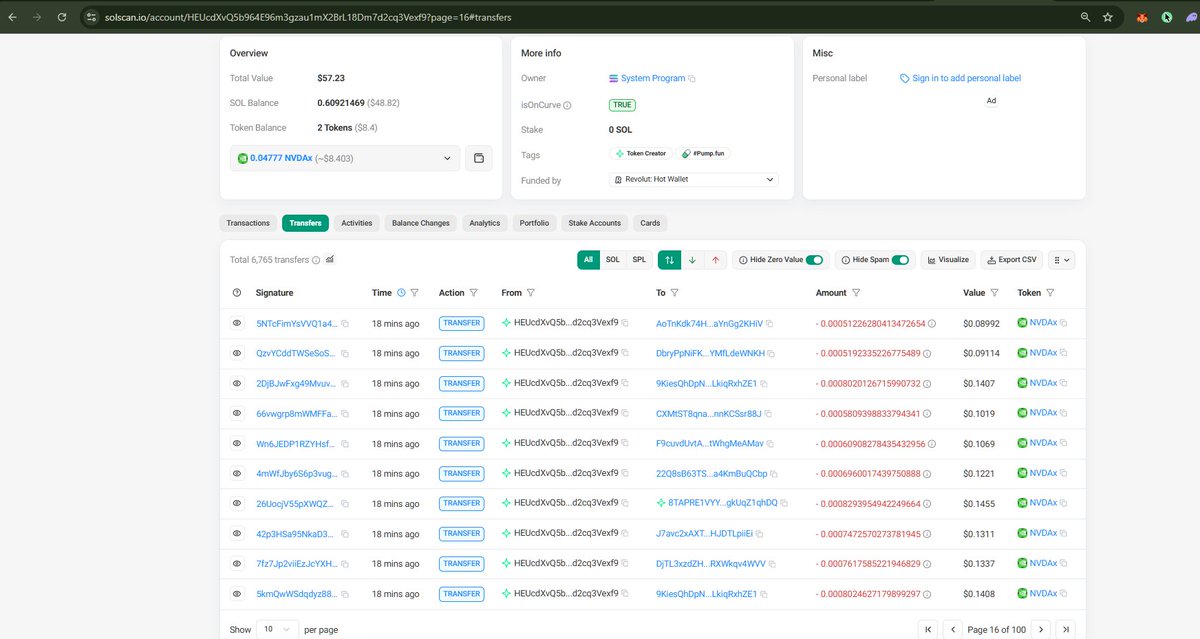The width and height of the screenshot is (1200, 639).
Task: Filter transfers by SOL only
Action: 613,260
